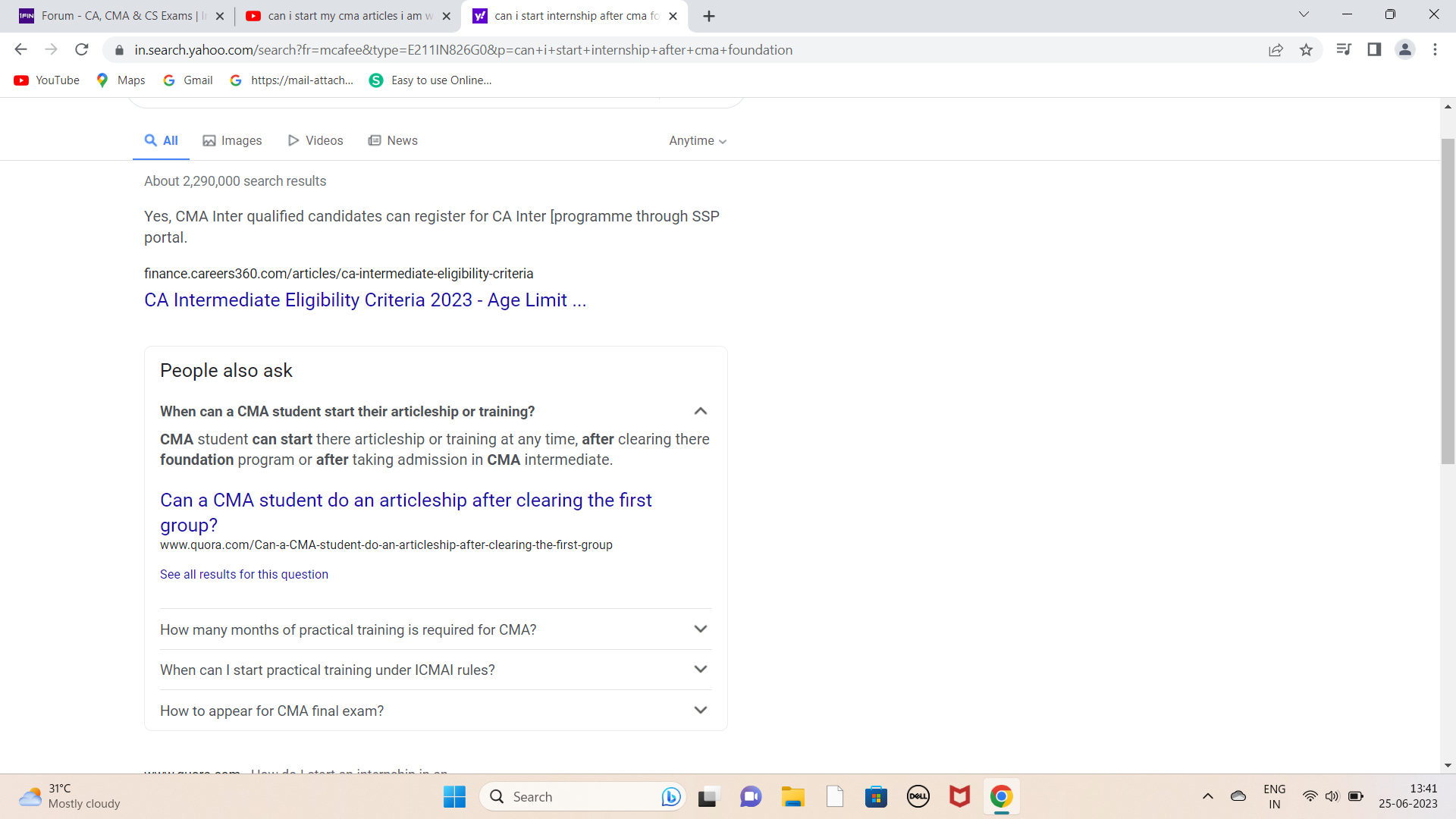Switch to the Images search tab
This screenshot has width=1456, height=819.
(232, 141)
